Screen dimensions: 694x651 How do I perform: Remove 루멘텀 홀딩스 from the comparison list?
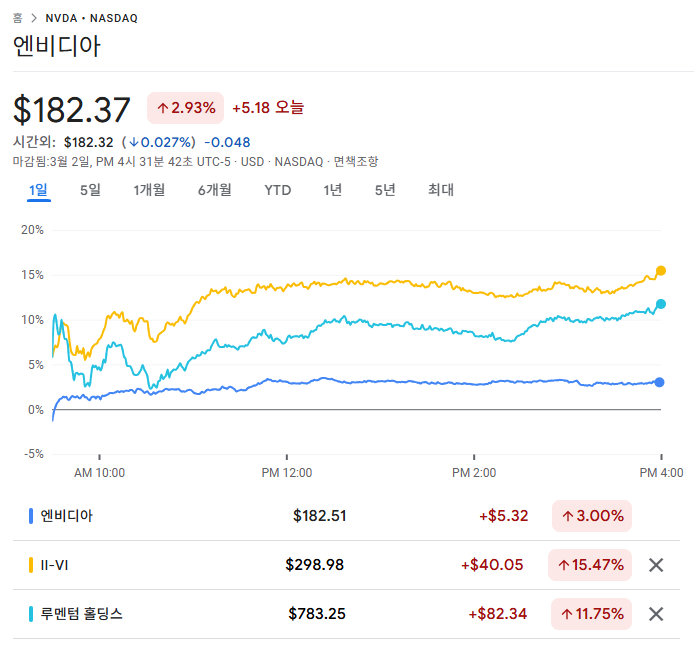coord(656,614)
